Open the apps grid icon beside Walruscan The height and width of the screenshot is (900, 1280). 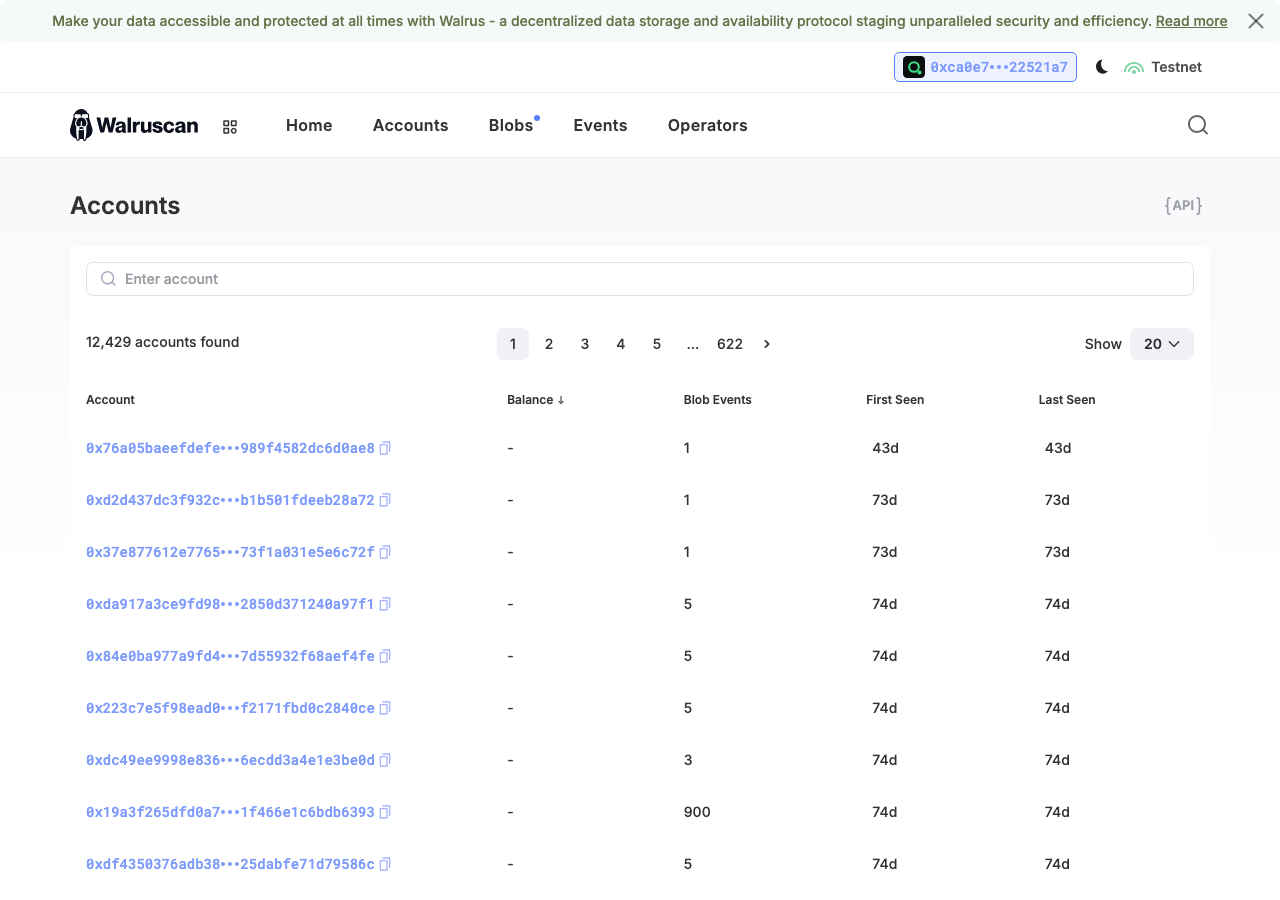[230, 126]
